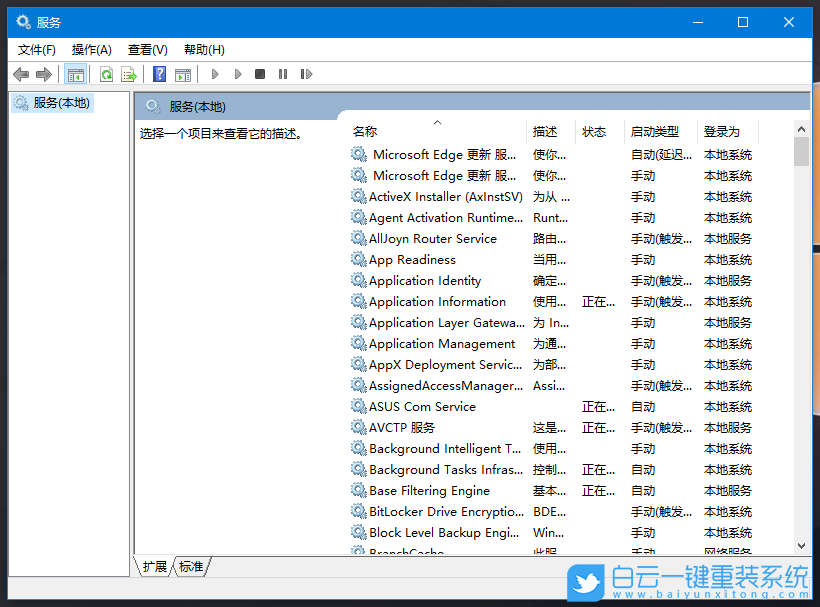Sort services by the 状态 column header

point(595,131)
